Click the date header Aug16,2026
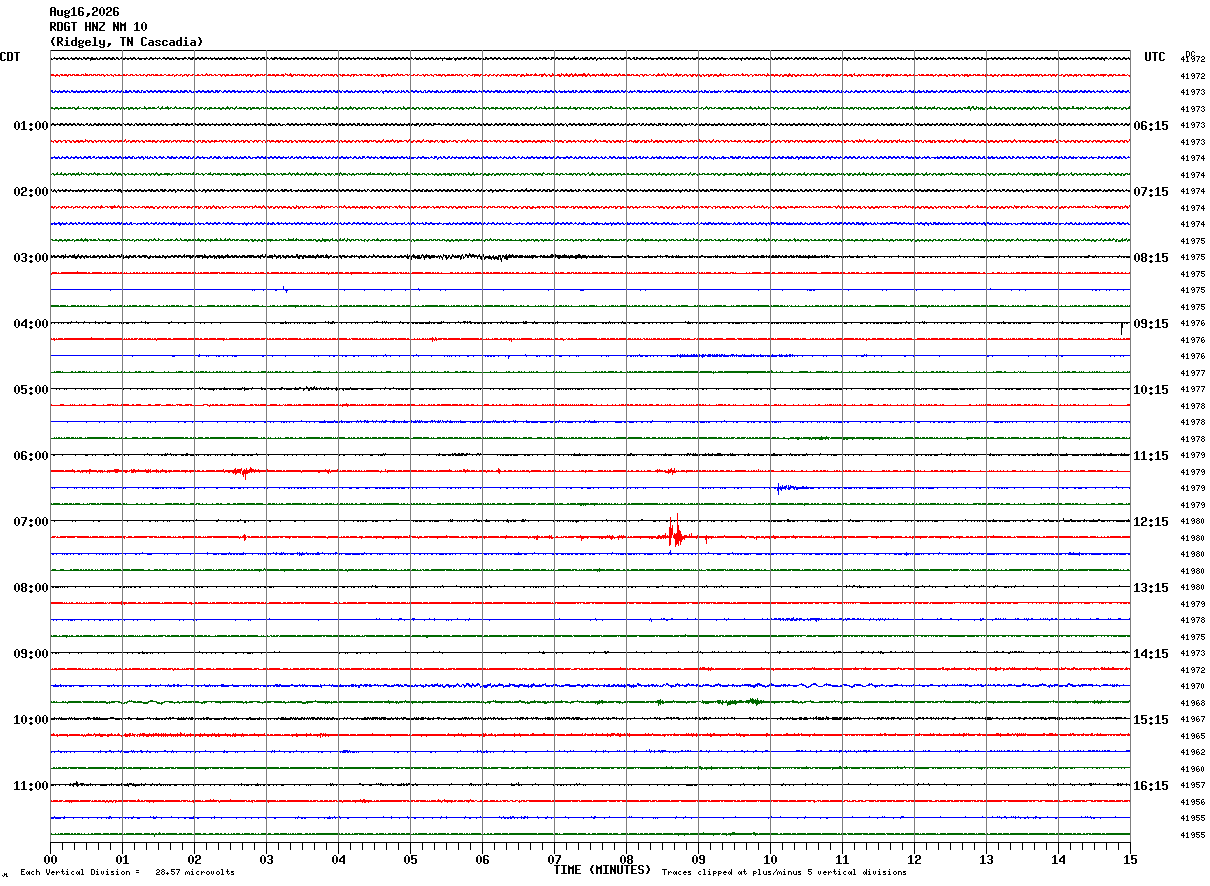1210x886 pixels. point(84,12)
